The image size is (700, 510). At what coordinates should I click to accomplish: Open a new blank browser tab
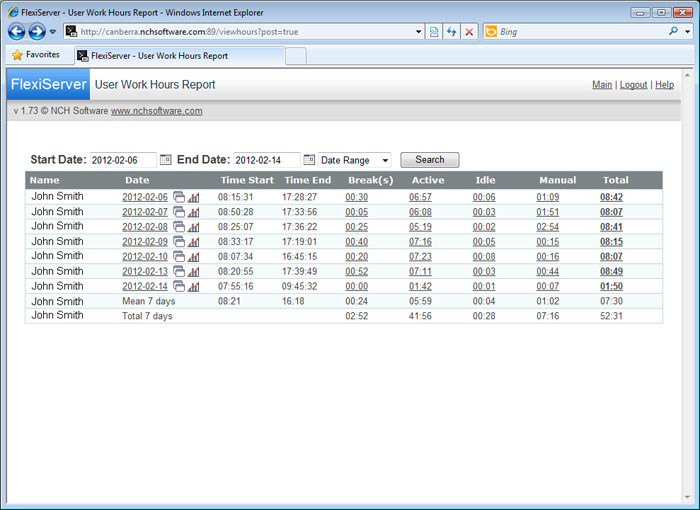point(296,56)
